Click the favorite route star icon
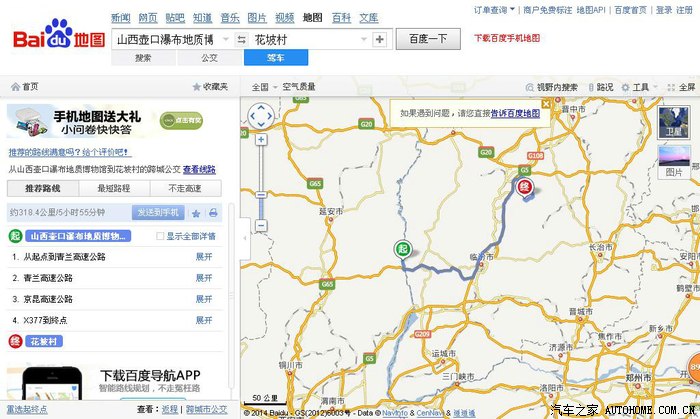Image resolution: width=700 pixels, height=419 pixels. tap(196, 213)
